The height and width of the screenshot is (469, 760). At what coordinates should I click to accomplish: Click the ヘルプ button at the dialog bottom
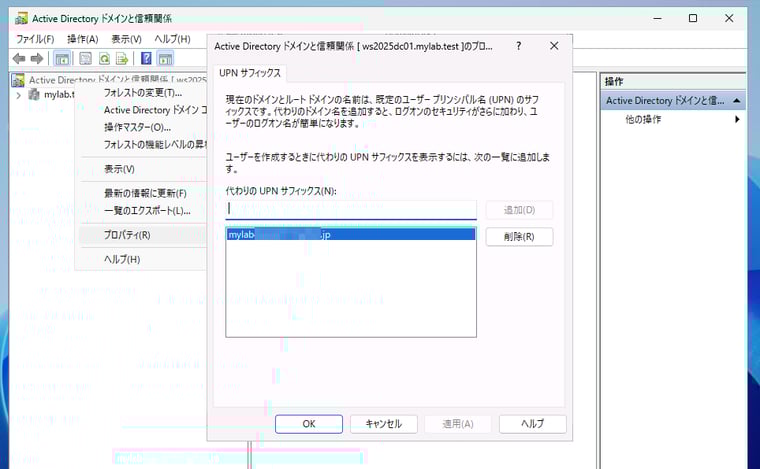[x=533, y=424]
